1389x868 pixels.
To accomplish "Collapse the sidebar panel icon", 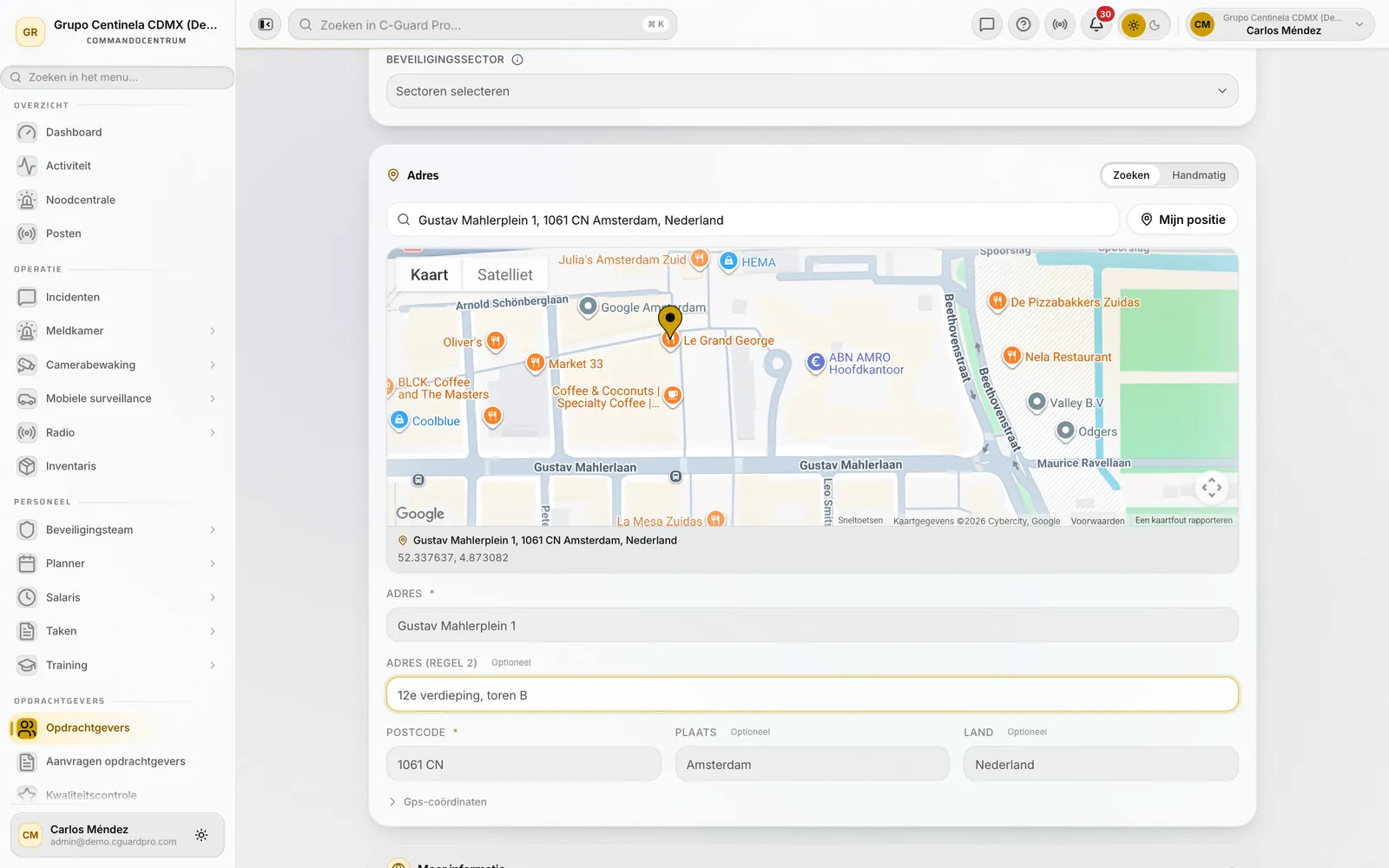I will (x=266, y=24).
